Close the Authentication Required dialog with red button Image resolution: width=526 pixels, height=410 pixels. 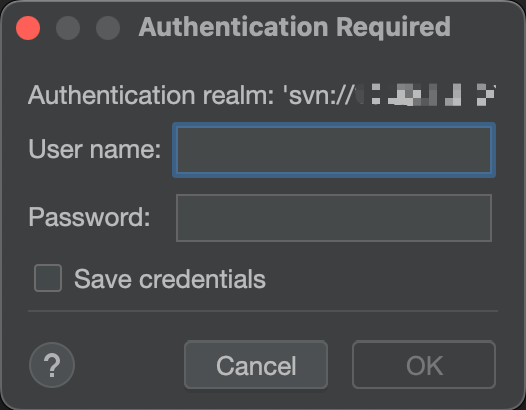[x=28, y=28]
